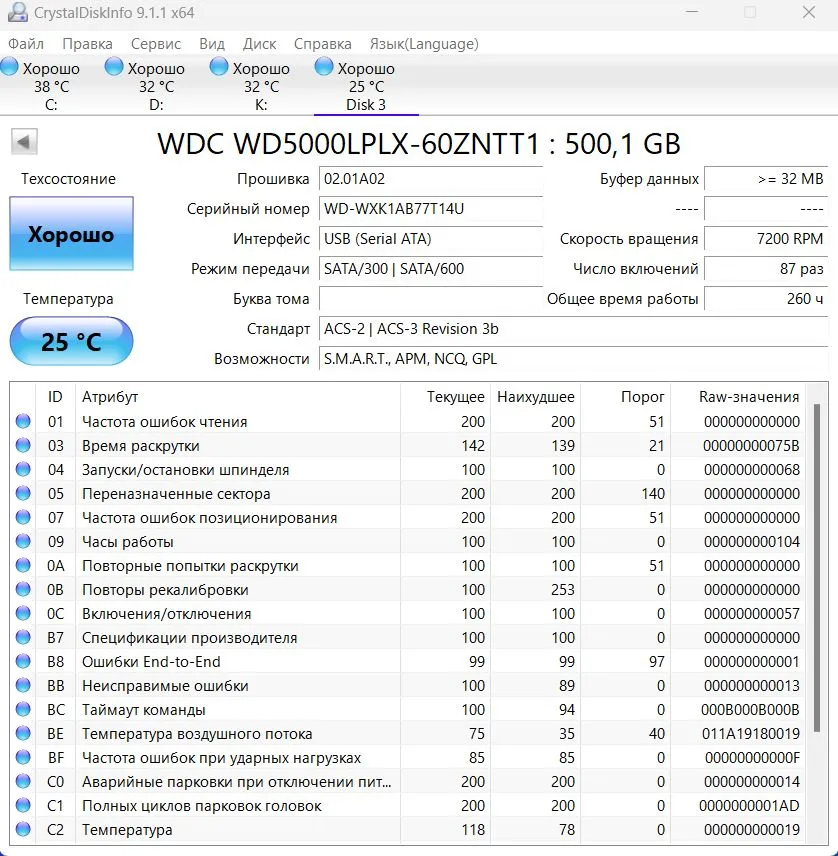
Task: Click status orb for attribute B8 row
Action: point(23,662)
